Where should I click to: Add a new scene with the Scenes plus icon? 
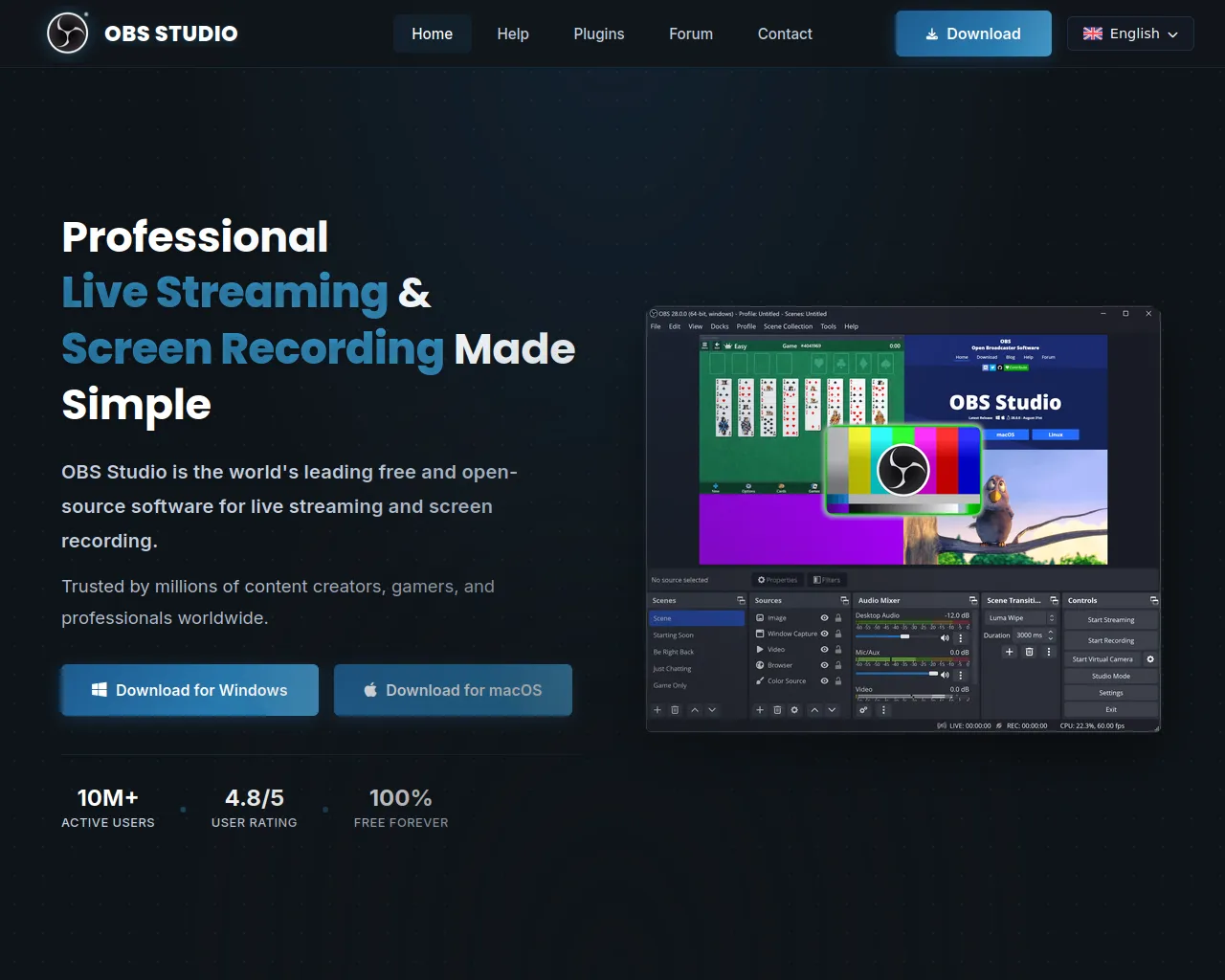(657, 710)
